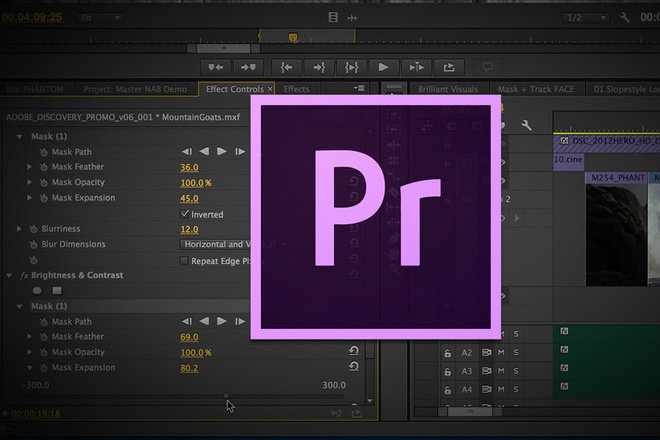Image resolution: width=660 pixels, height=440 pixels.
Task: Click the Mark Out button
Action: (248, 67)
